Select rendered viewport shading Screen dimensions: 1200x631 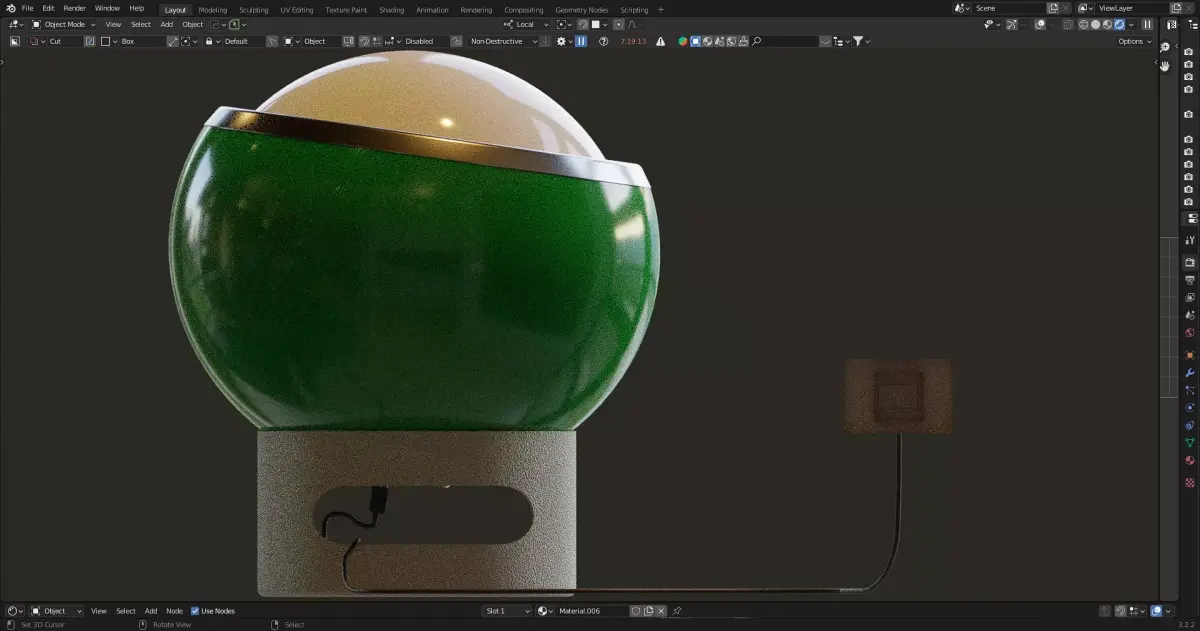tap(1119, 24)
